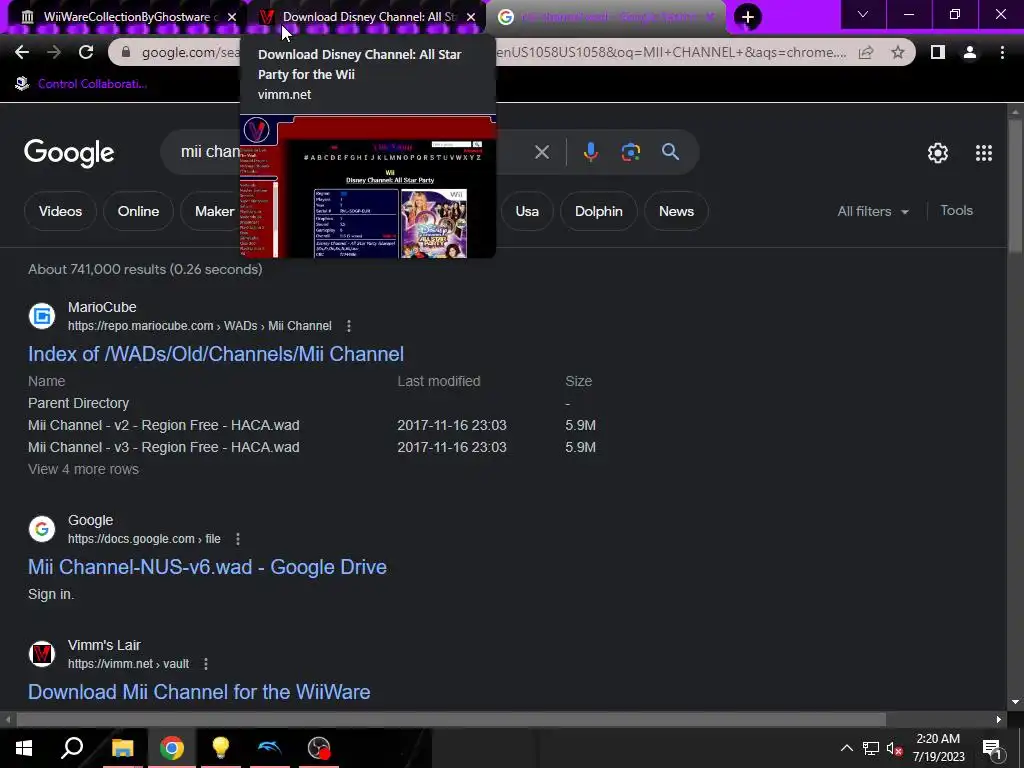This screenshot has height=768, width=1024.
Task: Click the MarioCube site favicon
Action: coord(42,316)
